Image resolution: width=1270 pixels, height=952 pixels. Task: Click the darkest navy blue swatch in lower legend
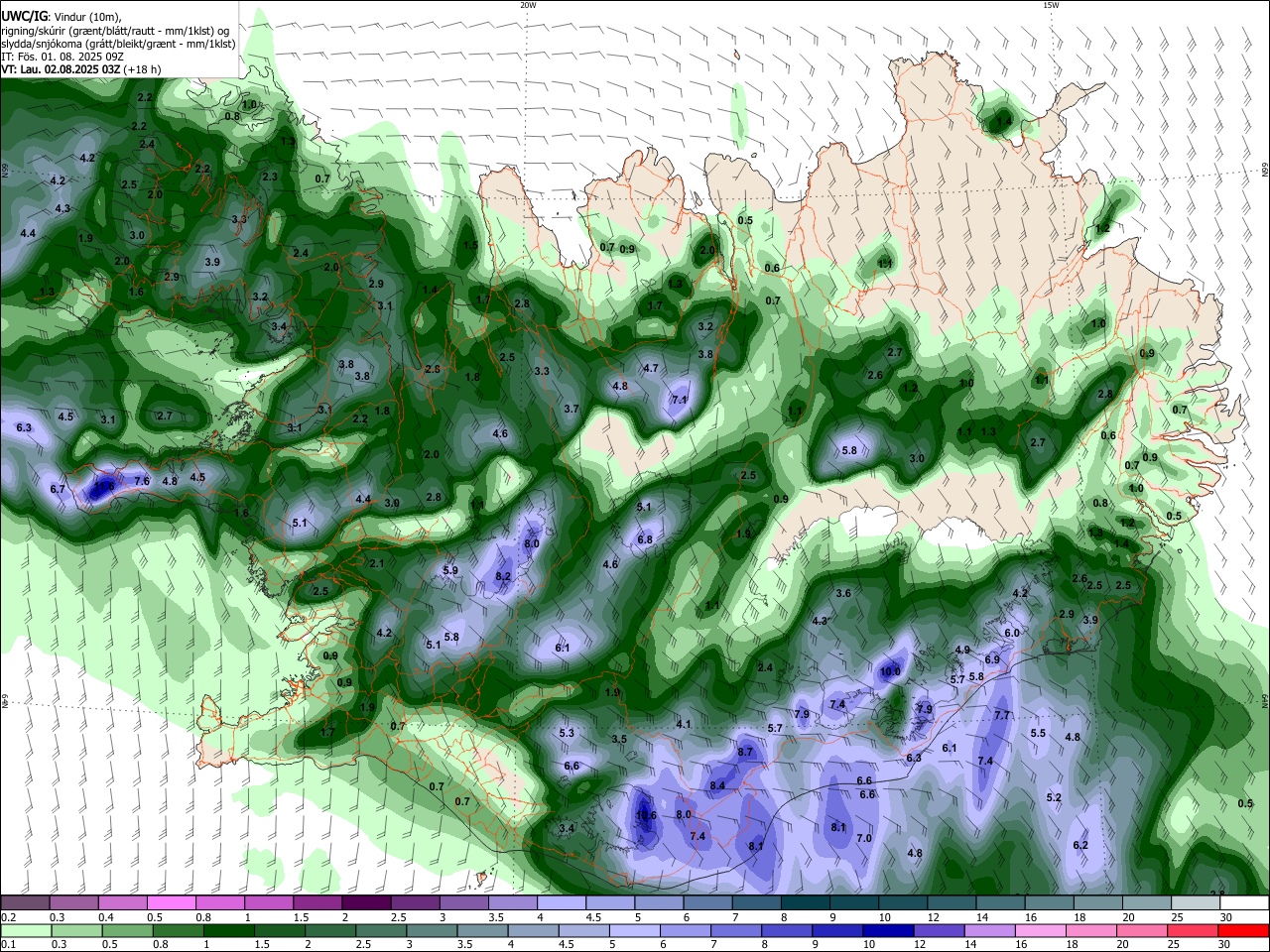coord(886,931)
